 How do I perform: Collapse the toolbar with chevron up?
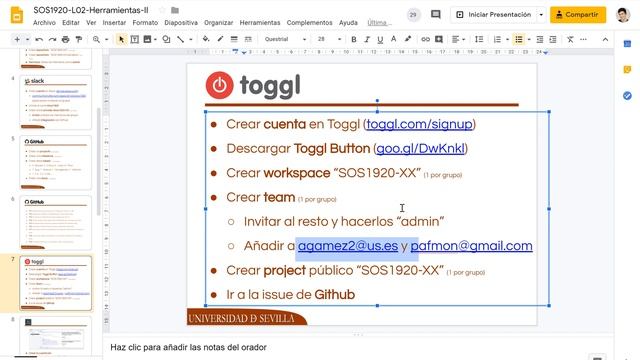(x=605, y=40)
